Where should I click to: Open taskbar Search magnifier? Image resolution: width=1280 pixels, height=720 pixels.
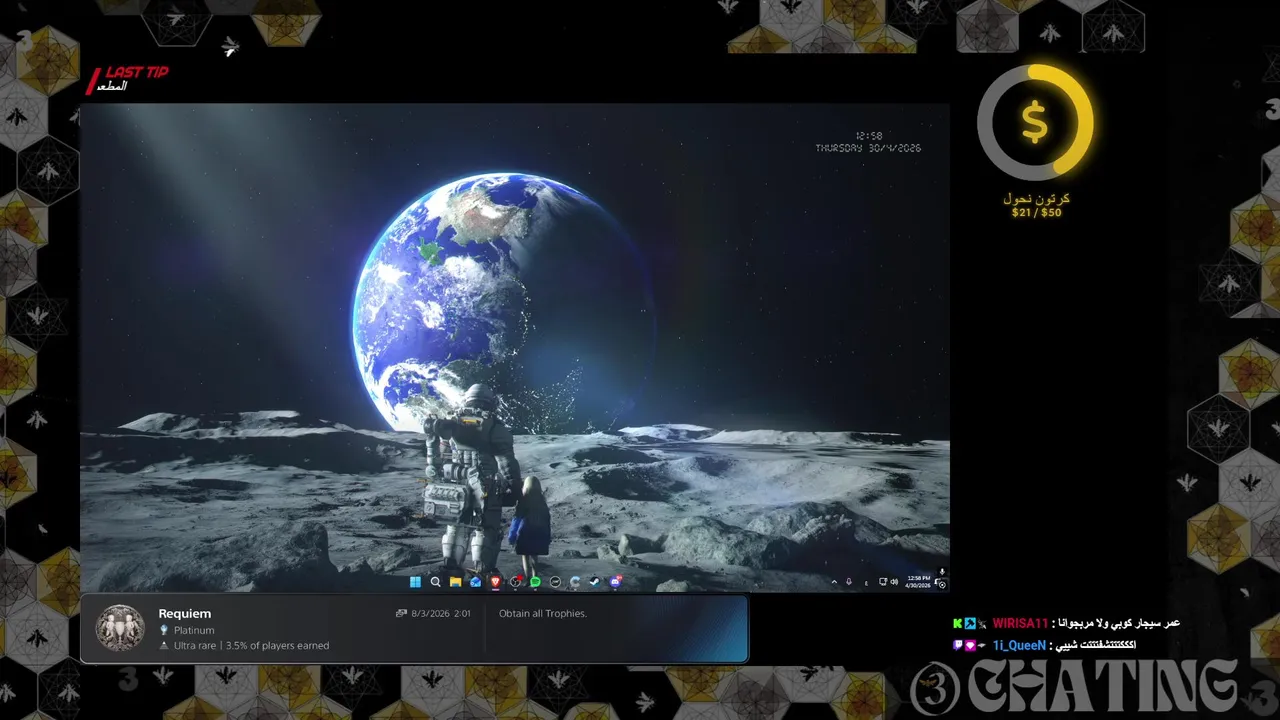[x=435, y=582]
